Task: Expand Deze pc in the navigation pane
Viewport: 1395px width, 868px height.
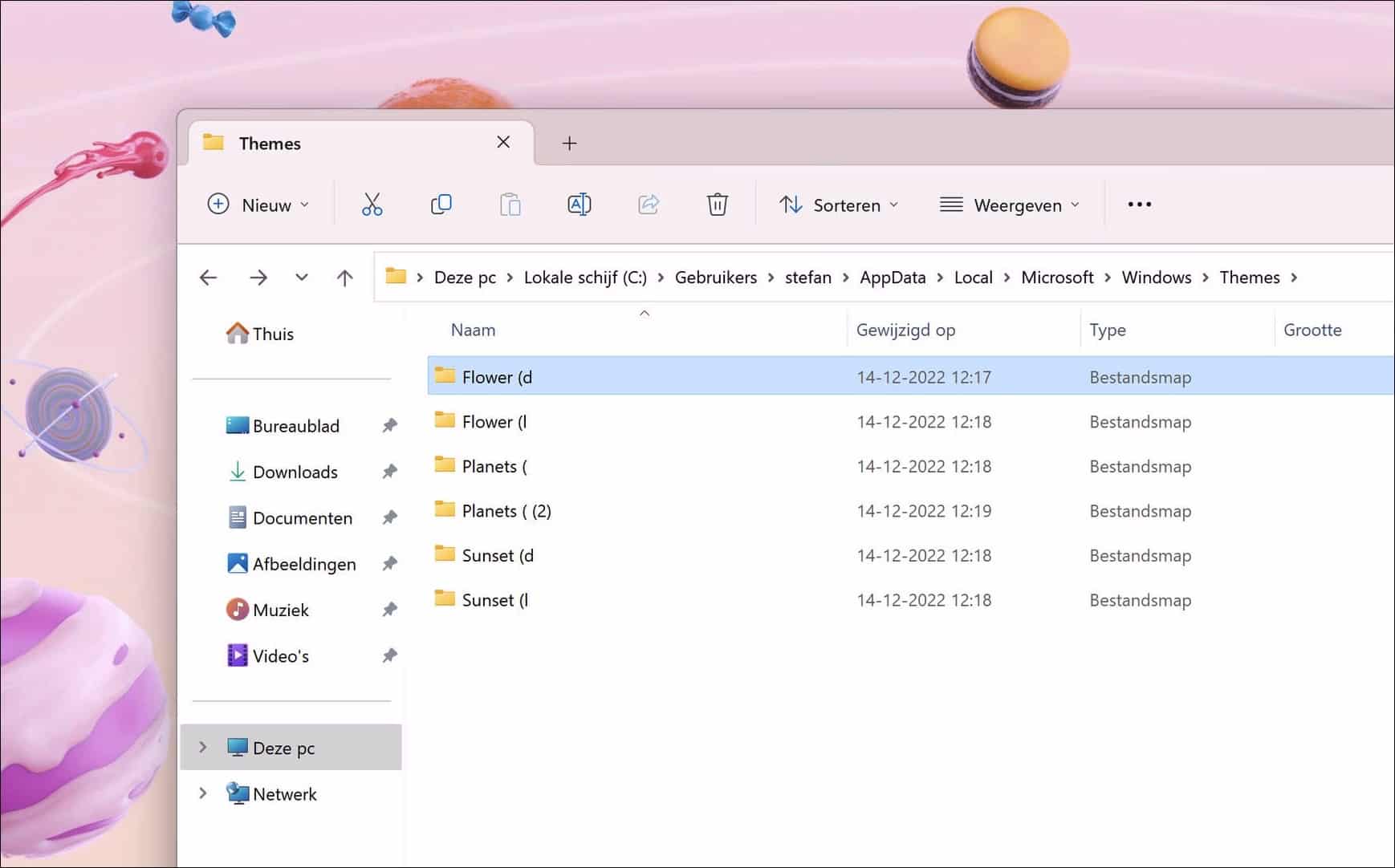Action: pos(202,747)
